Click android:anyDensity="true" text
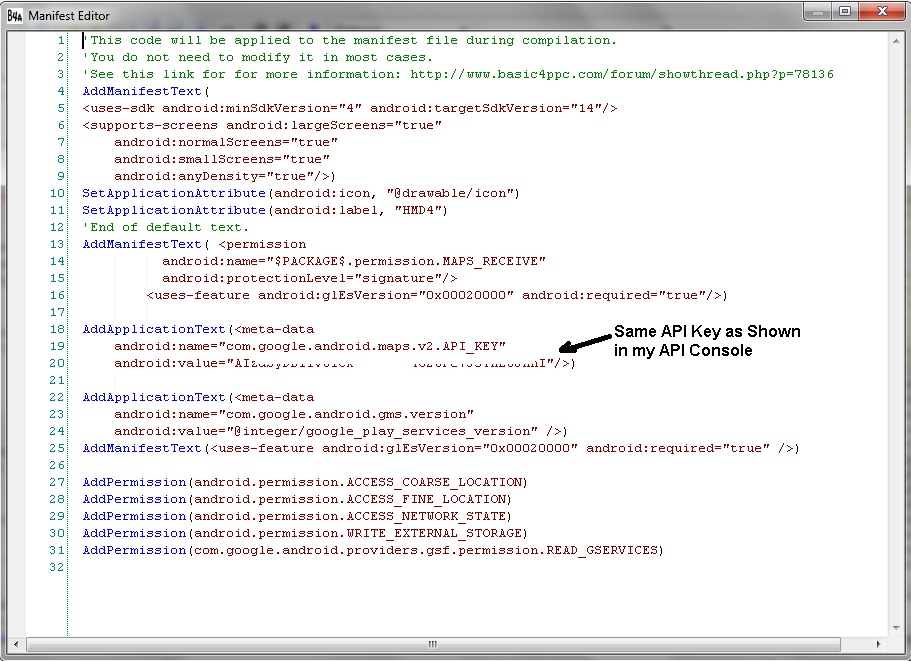This screenshot has width=911, height=661. tap(224, 177)
